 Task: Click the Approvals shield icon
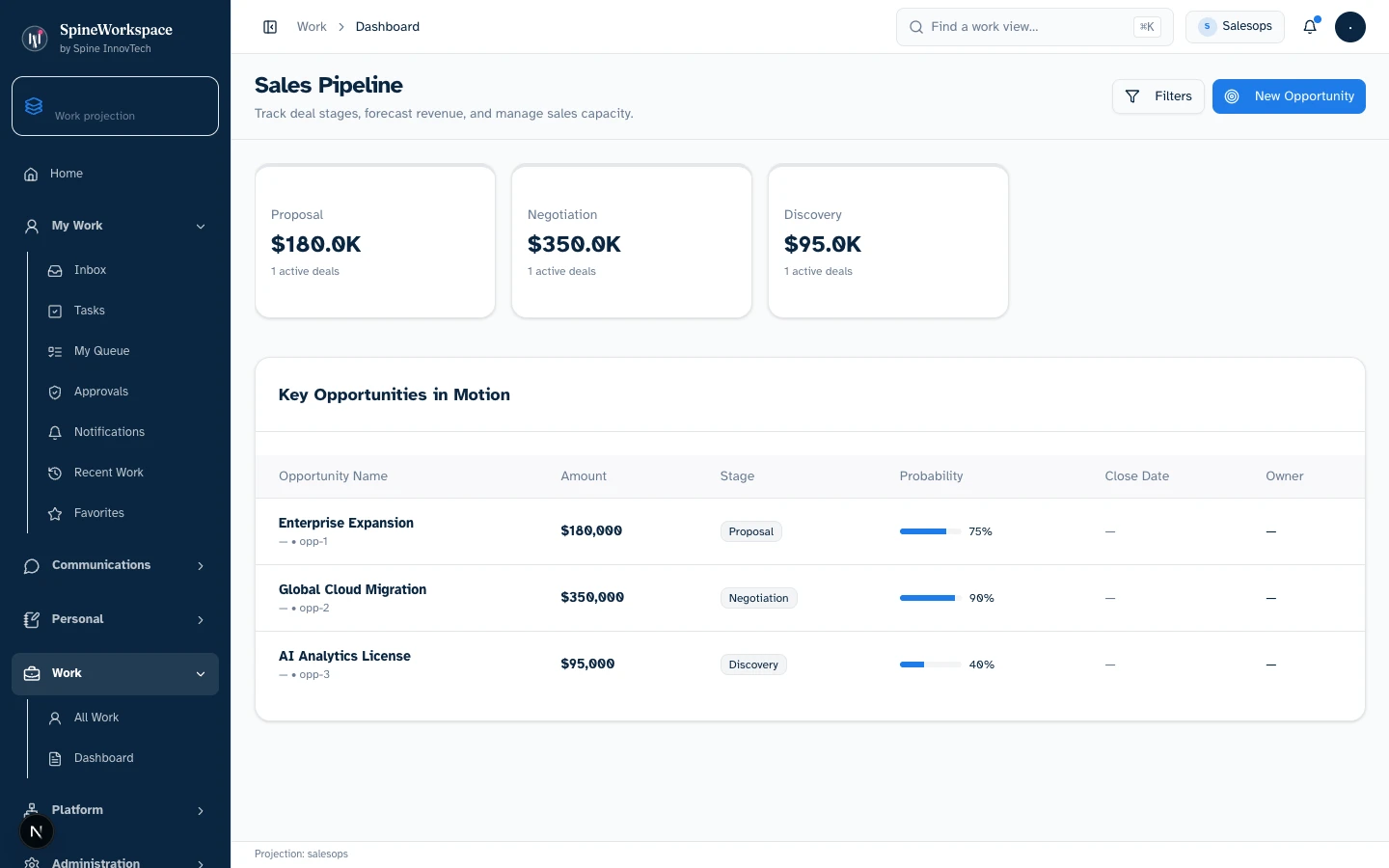coord(55,393)
